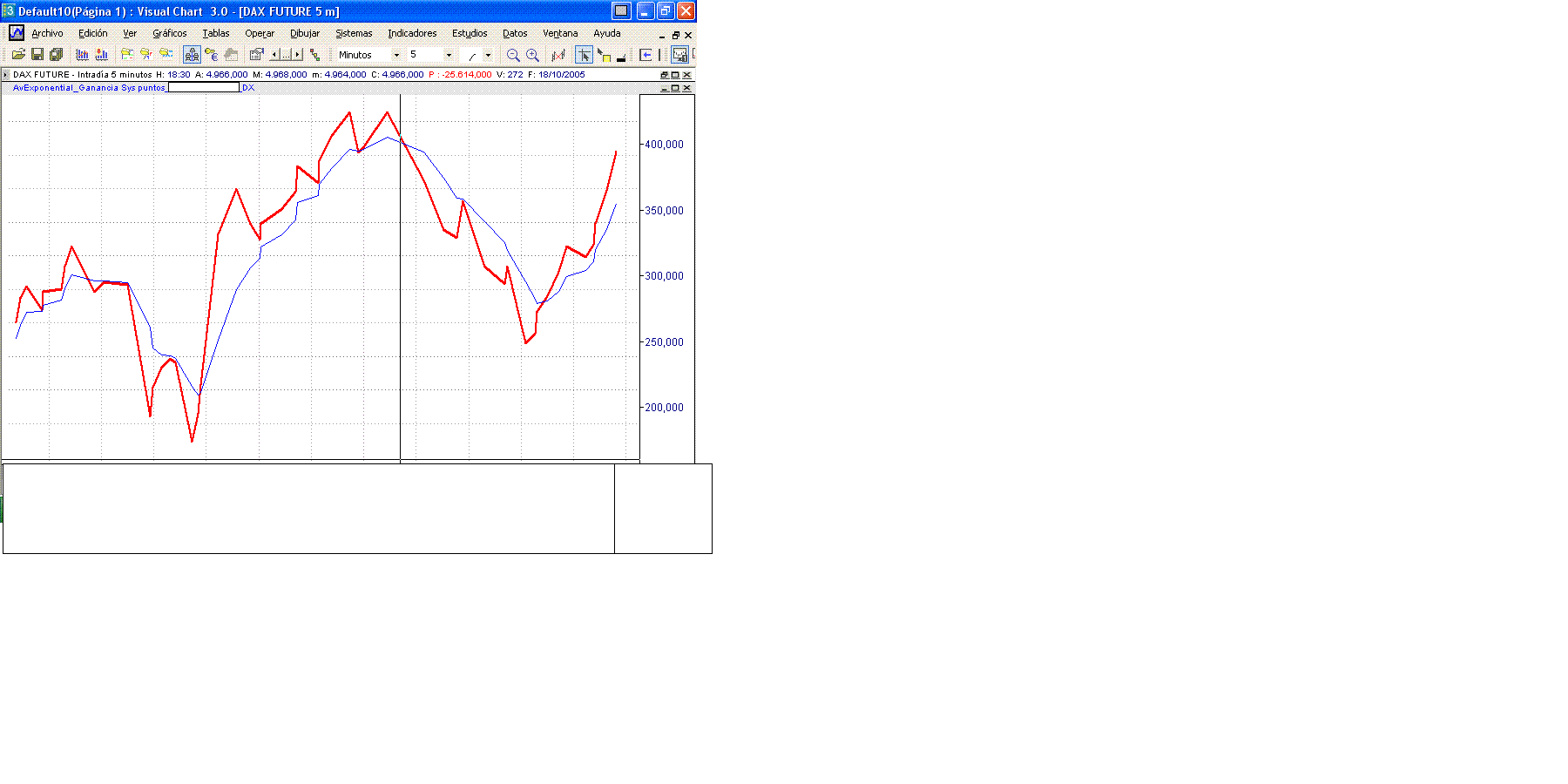The width and height of the screenshot is (1568, 784).
Task: Open the Minutos time unit dropdown
Action: (x=396, y=55)
